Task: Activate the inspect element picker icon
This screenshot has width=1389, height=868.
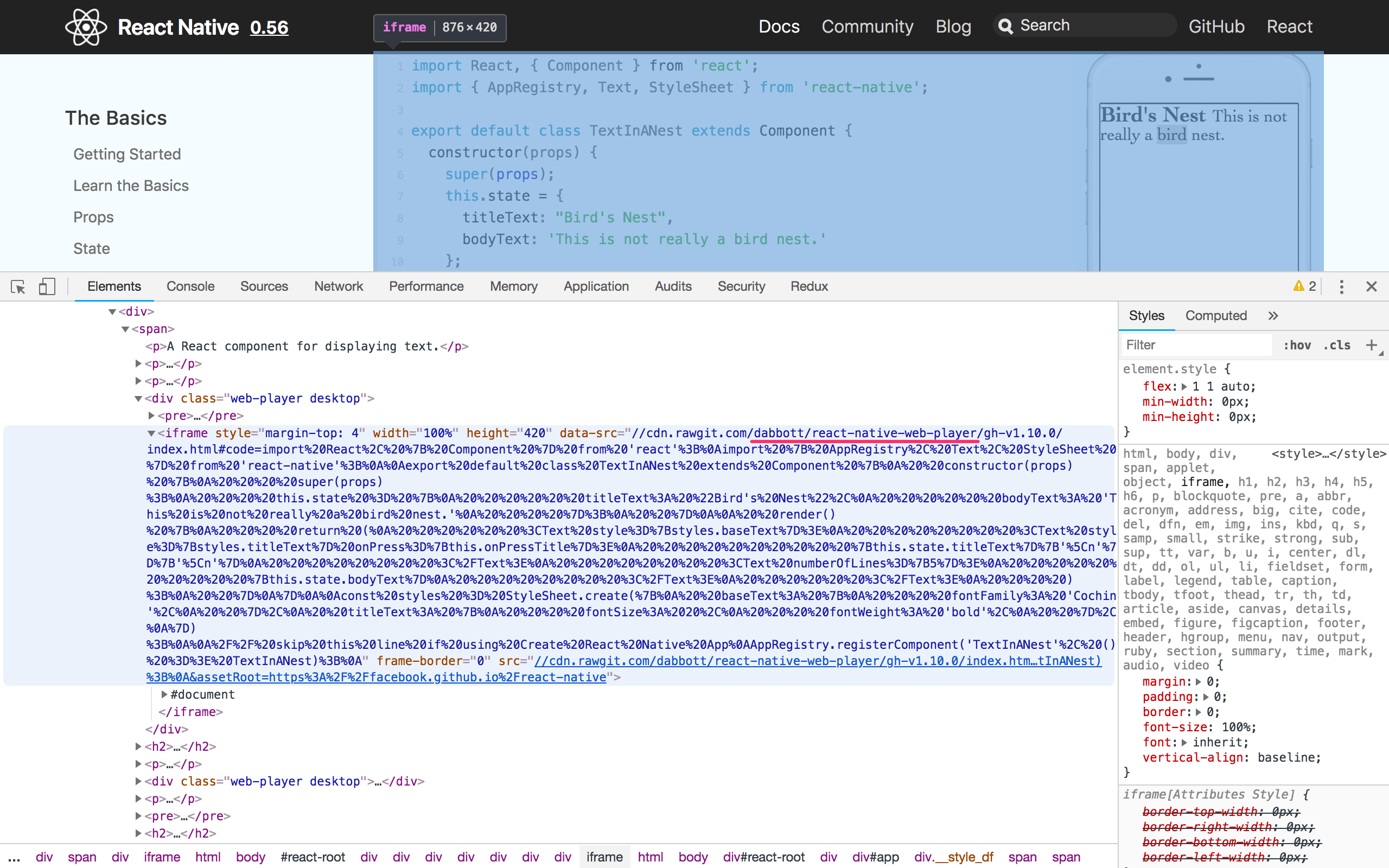Action: click(x=18, y=286)
